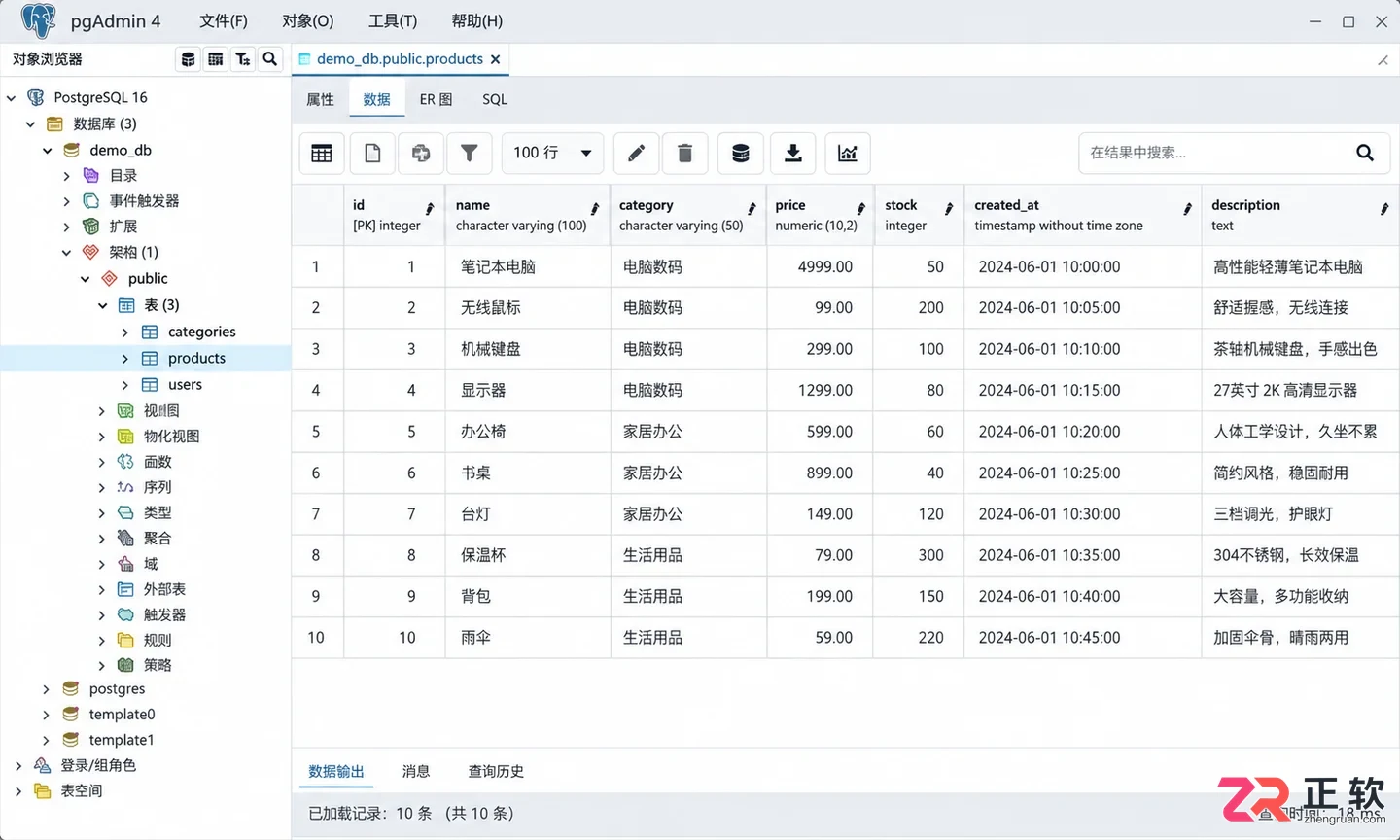
Task: Click the timestamp 2024-06-01 10:20:00 cell
Action: [1082, 432]
